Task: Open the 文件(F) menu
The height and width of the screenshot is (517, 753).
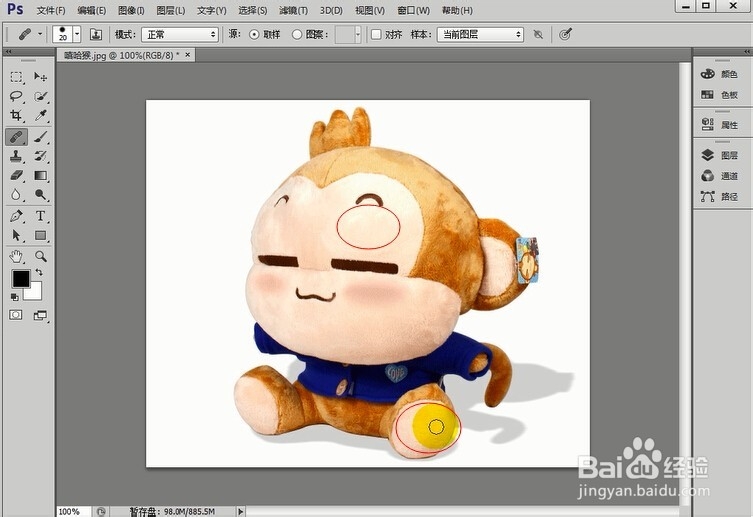Action: click(x=51, y=10)
